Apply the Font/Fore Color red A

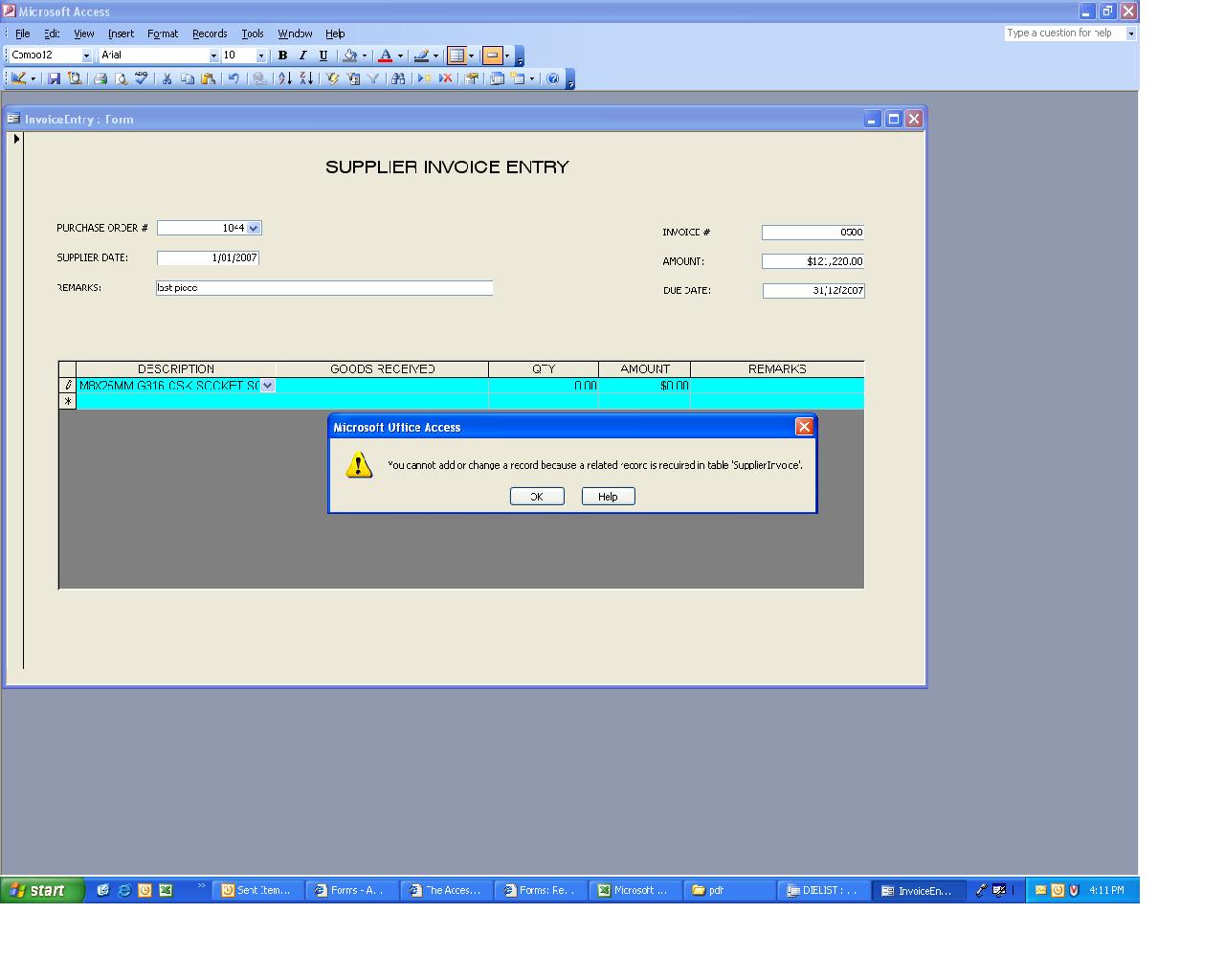coord(386,56)
